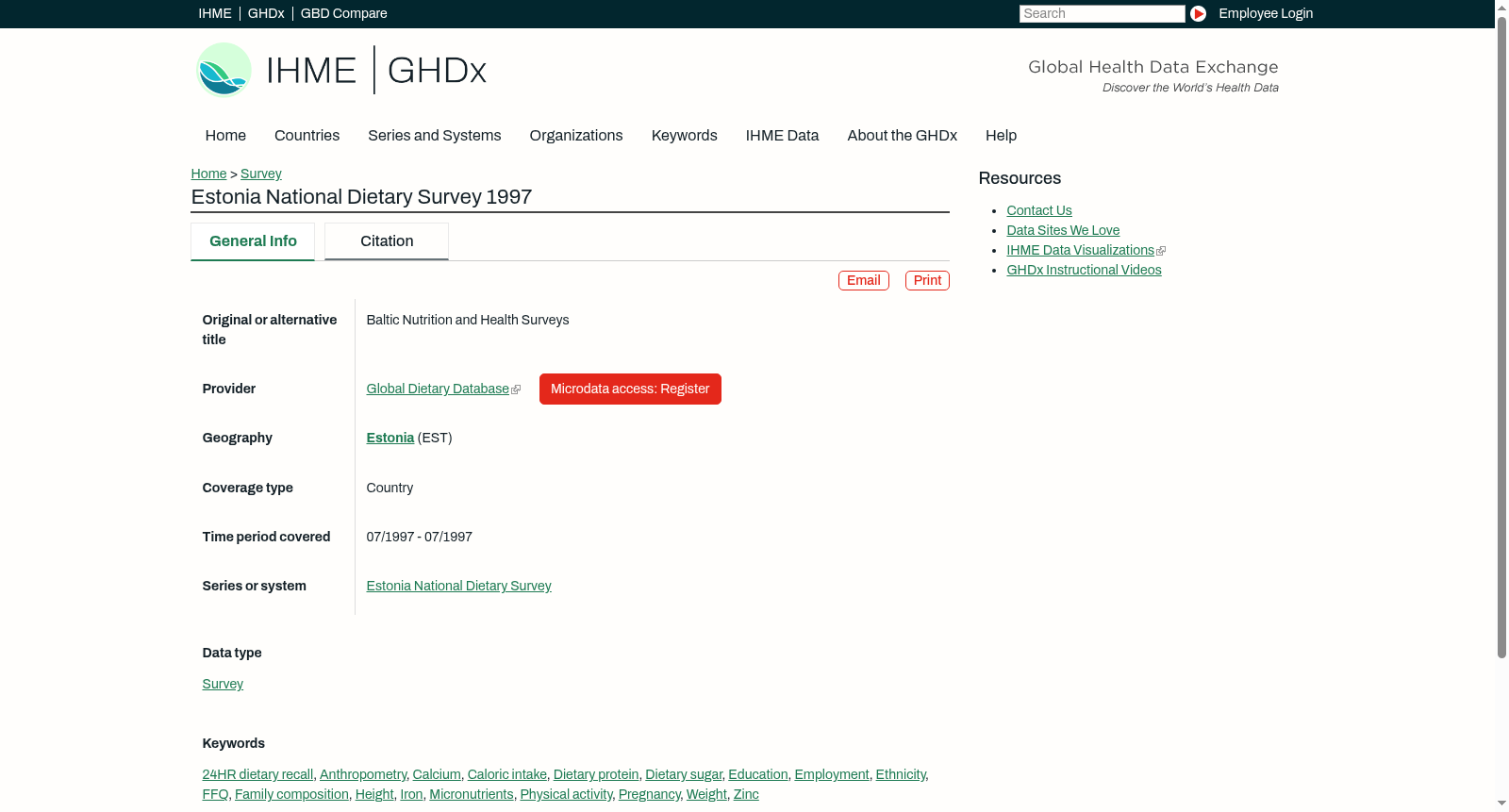Open the Employment keyword
The width and height of the screenshot is (1509, 812).
pyautogui.click(x=832, y=775)
